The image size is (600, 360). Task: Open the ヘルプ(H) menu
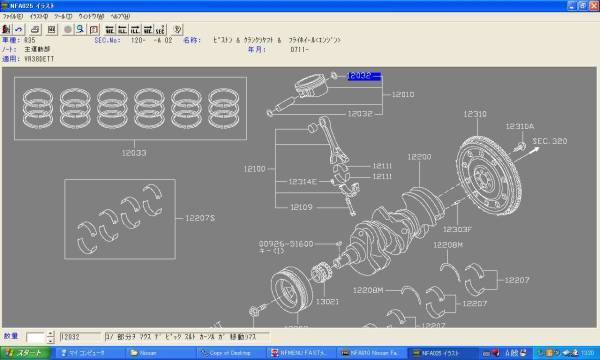(120, 16)
